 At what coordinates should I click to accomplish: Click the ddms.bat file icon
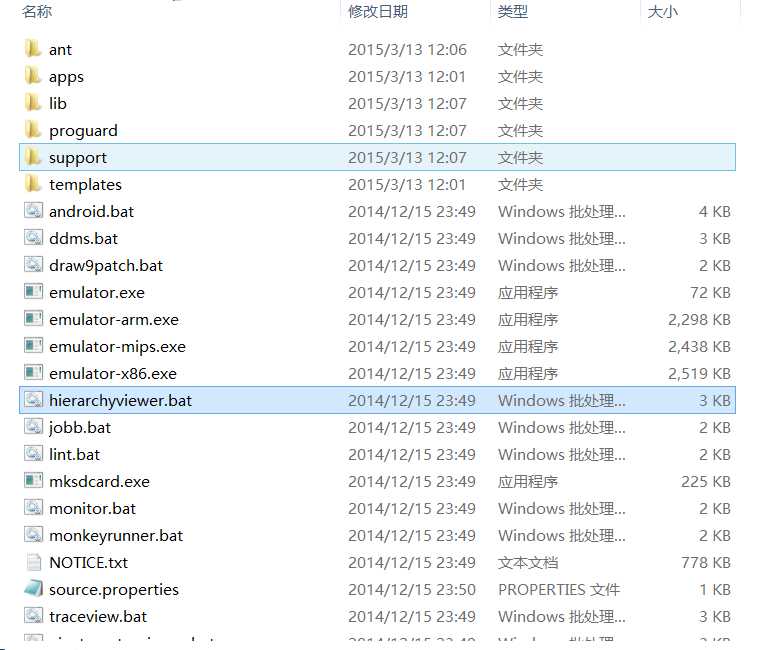34,238
